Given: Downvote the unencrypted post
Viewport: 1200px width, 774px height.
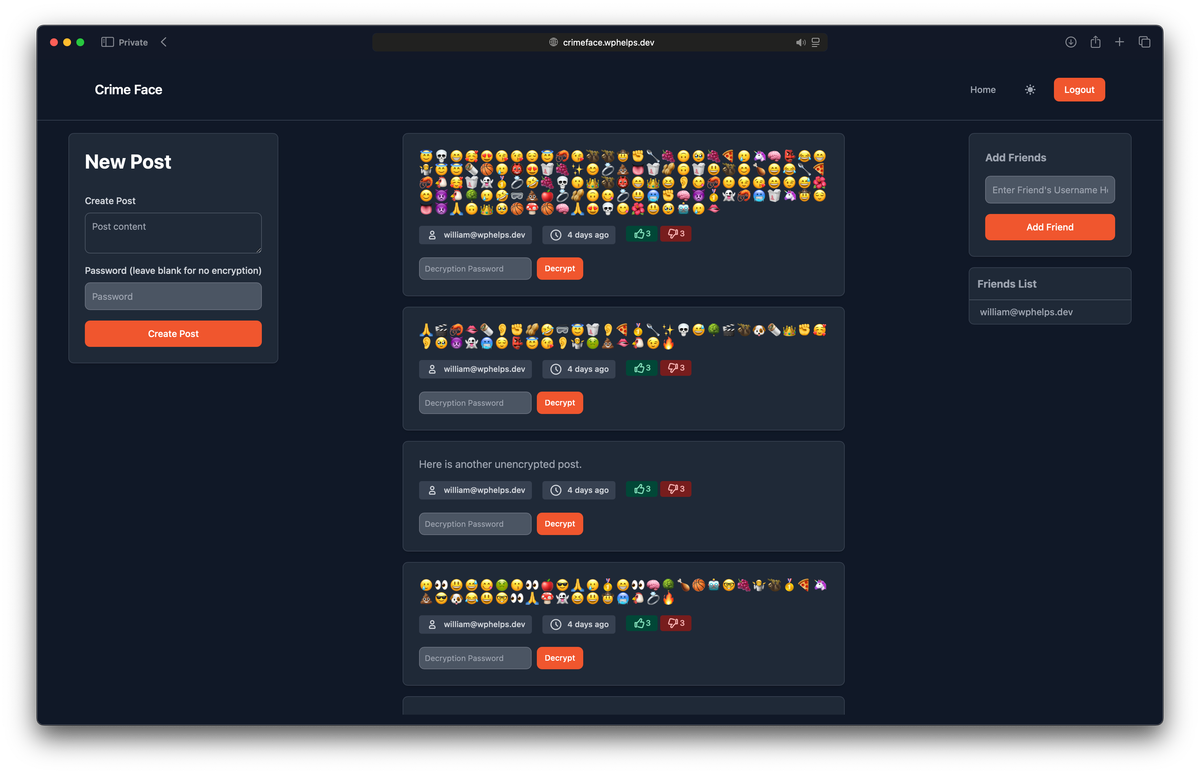Looking at the screenshot, I should point(675,489).
